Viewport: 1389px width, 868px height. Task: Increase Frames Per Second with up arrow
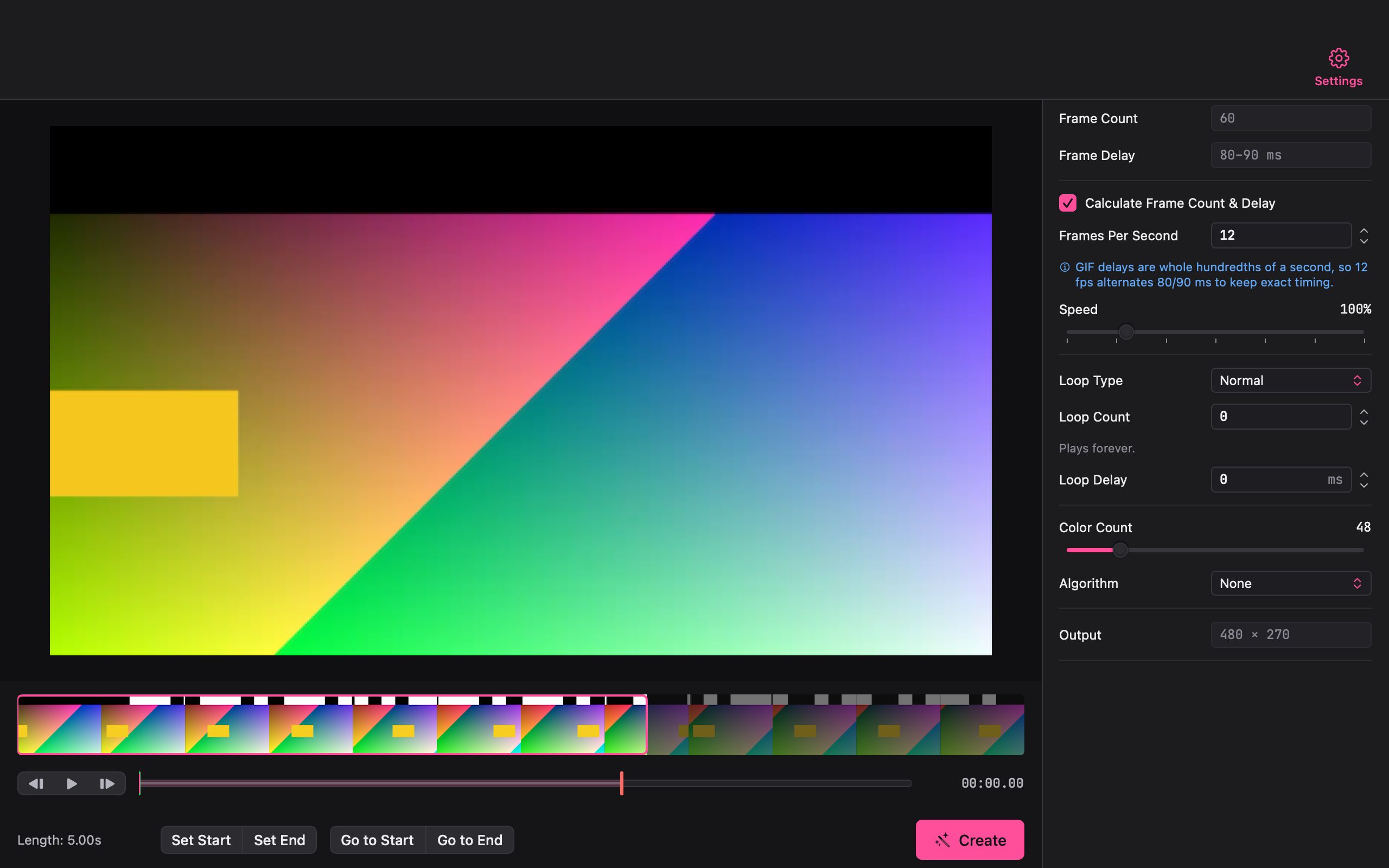(x=1363, y=231)
